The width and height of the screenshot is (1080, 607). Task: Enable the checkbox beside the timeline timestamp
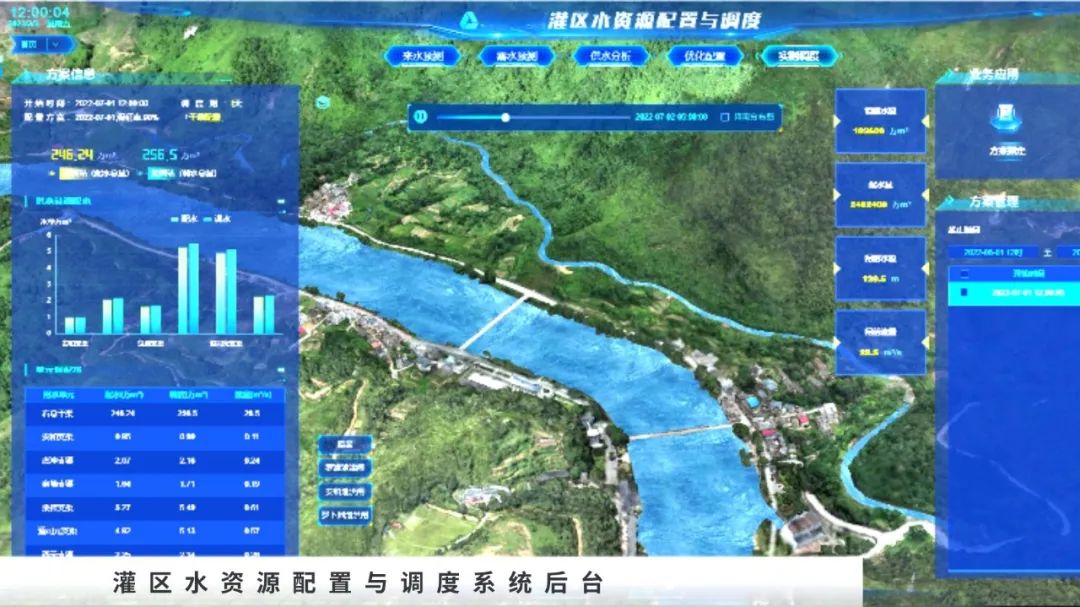click(x=726, y=117)
